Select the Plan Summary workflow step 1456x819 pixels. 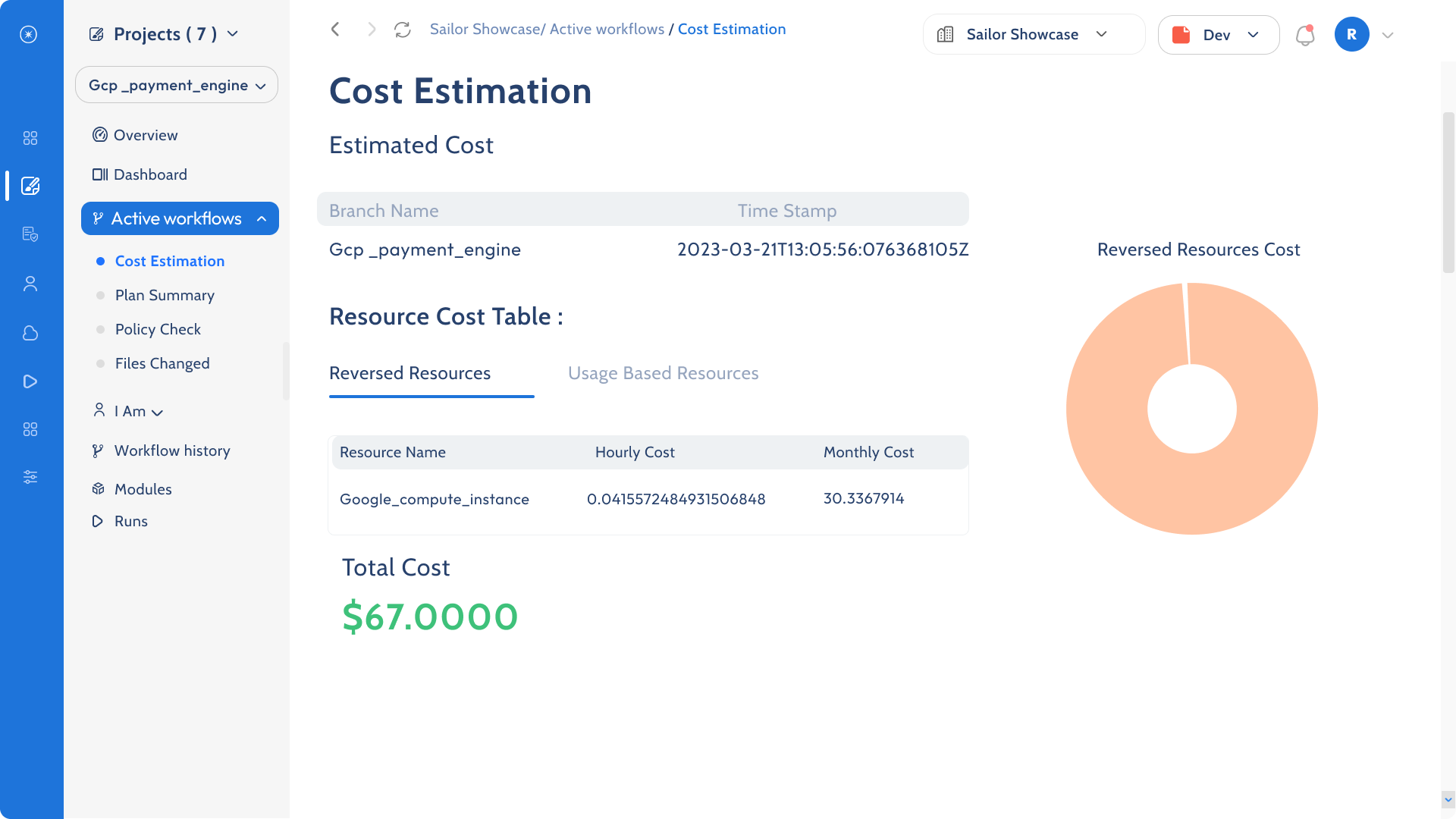tap(164, 295)
